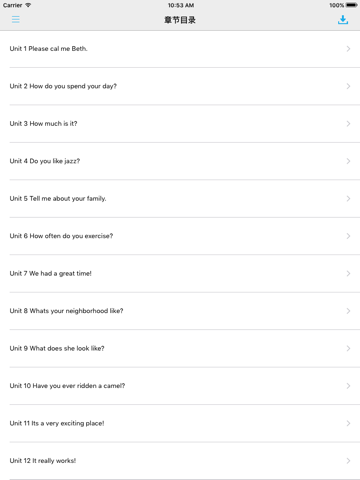Select Unit 4 Do you like jazz
This screenshot has height=480, width=360.
click(x=180, y=161)
